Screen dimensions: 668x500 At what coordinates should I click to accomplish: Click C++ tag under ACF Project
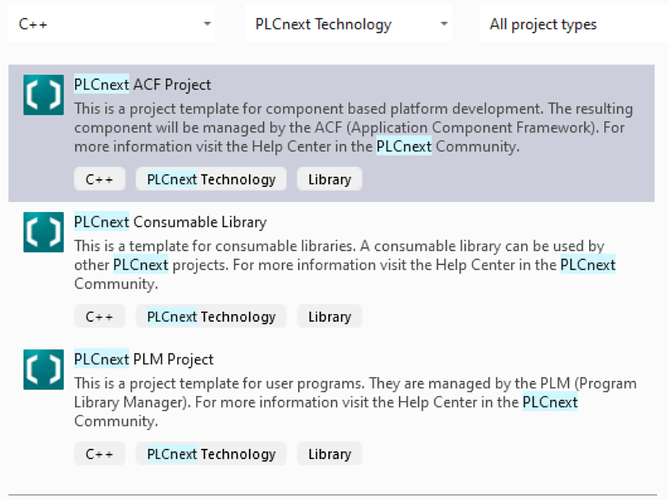coord(99,180)
